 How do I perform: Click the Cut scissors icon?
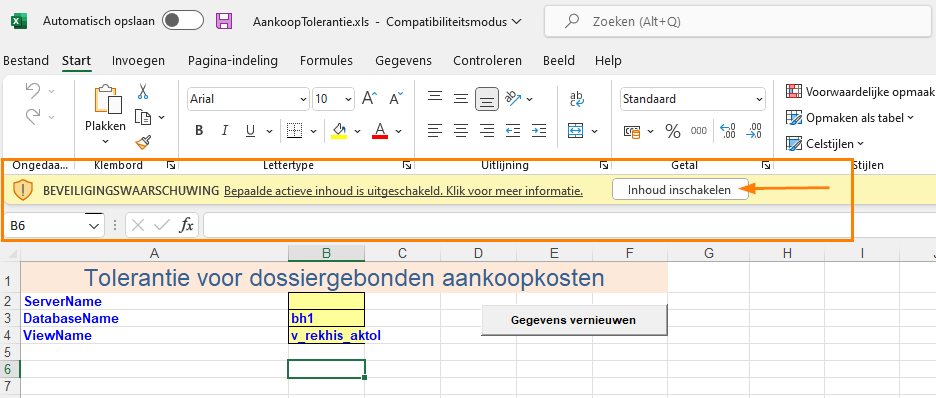(x=143, y=91)
